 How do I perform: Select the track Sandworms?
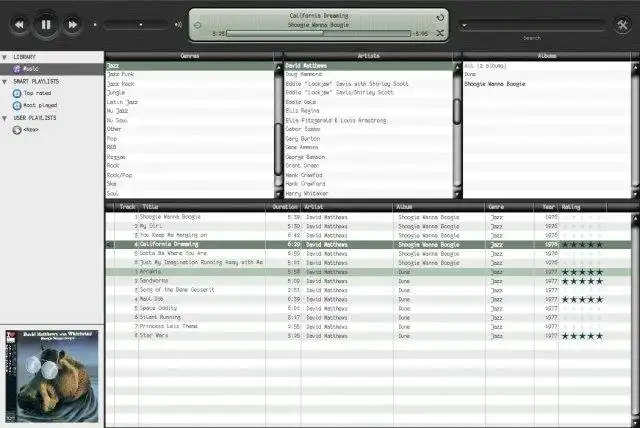click(x=368, y=281)
